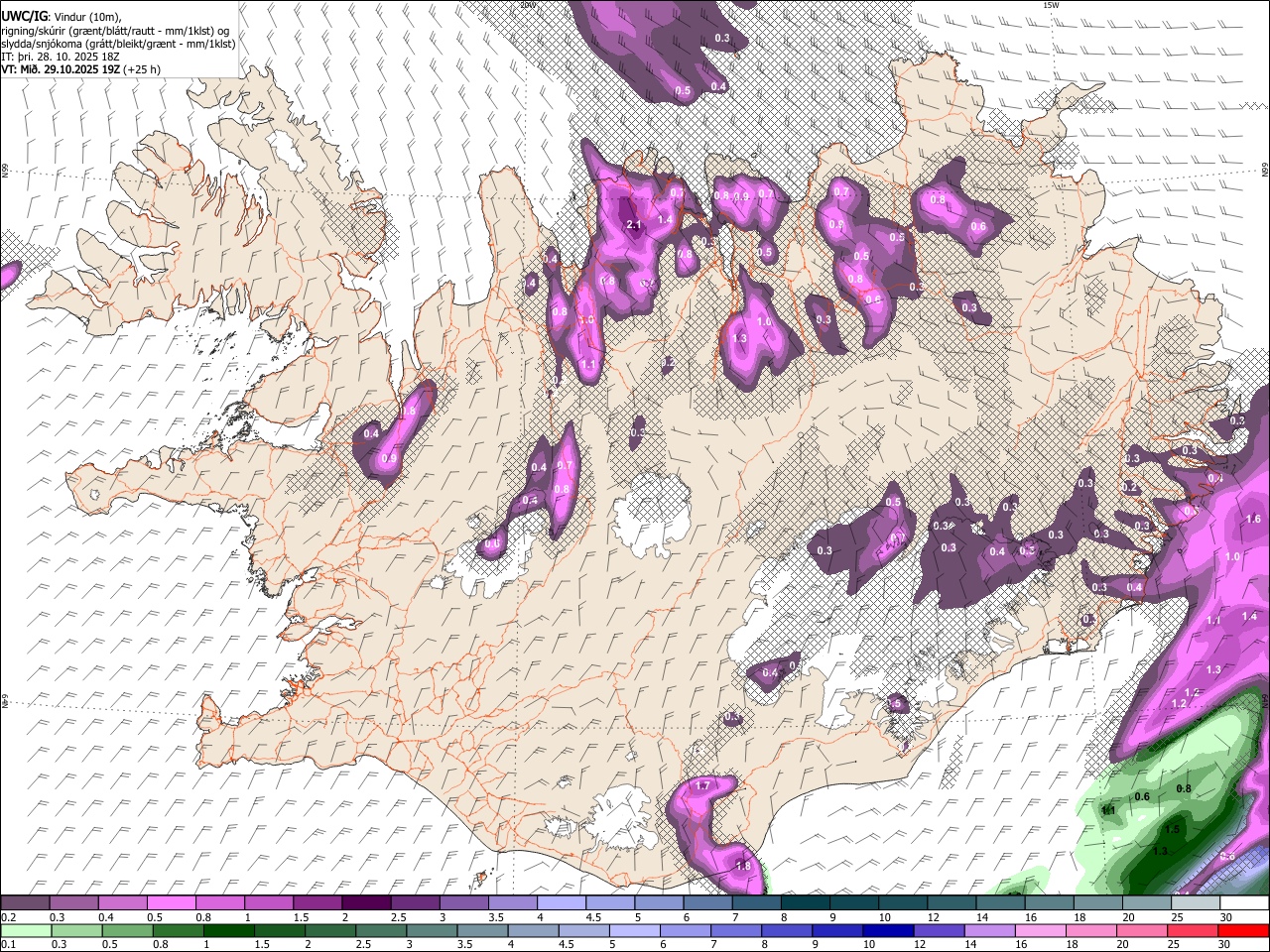Image resolution: width=1270 pixels, height=952 pixels.
Task: Click the 0.3 purple swatch in top legend row
Action: (x=74, y=903)
